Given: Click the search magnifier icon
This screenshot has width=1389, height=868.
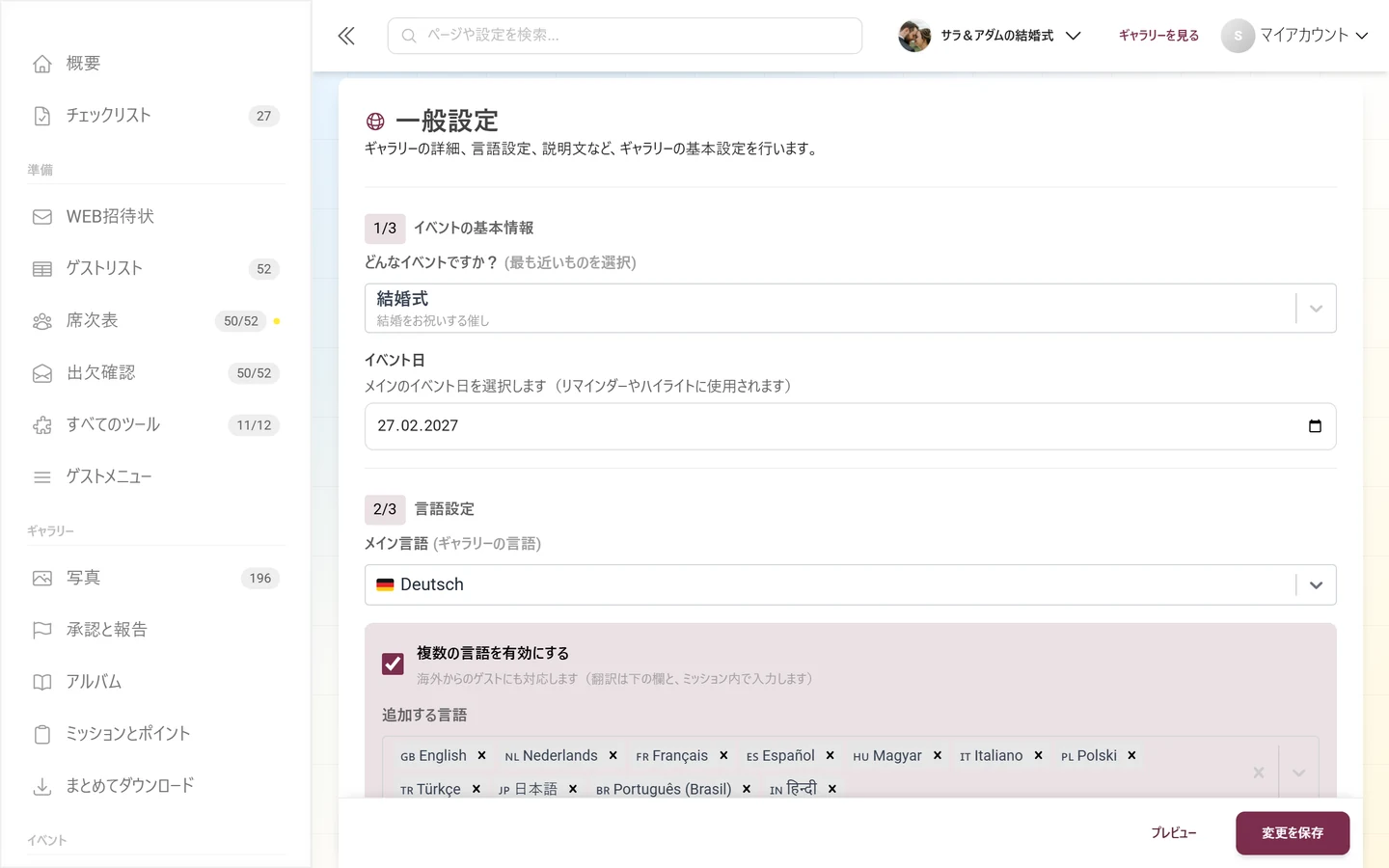Looking at the screenshot, I should pyautogui.click(x=409, y=36).
